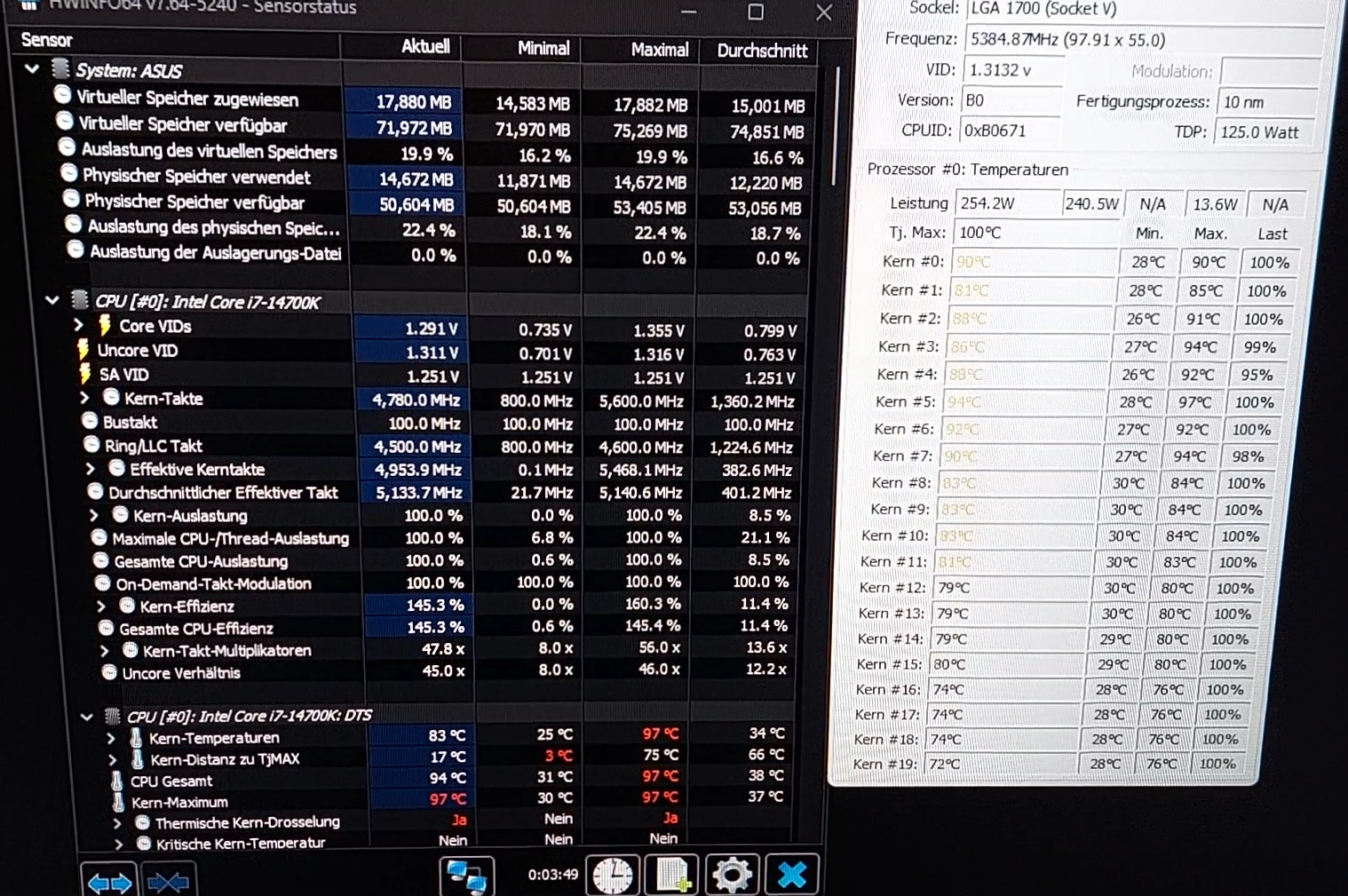Click the blue X close sensors button
Screen dimensions: 1348x896
[x=791, y=874]
